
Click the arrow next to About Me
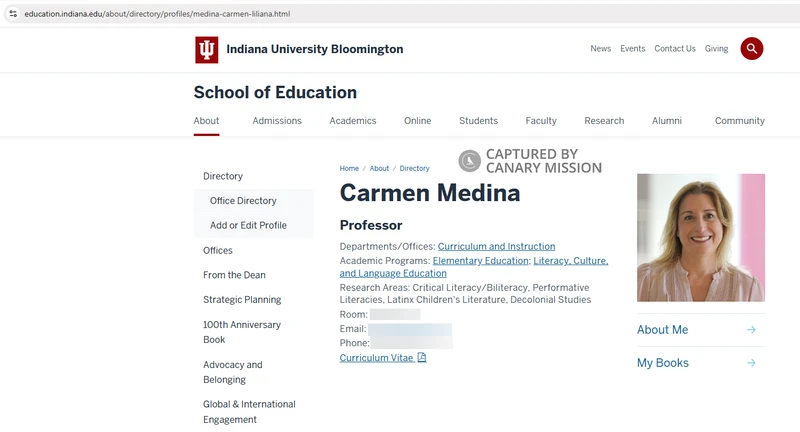[x=751, y=330]
